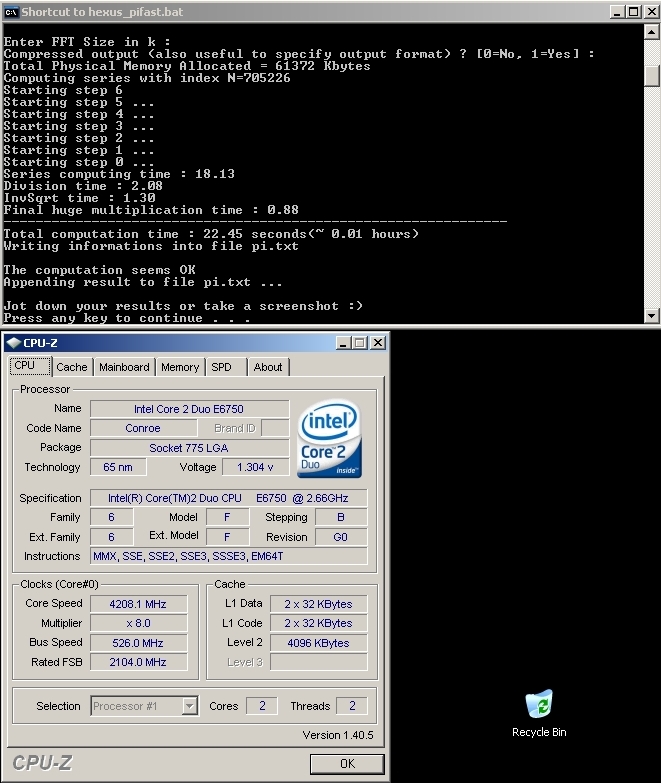
Task: Click the 'Total Physical Memory Allocated' line
Action: point(187,66)
